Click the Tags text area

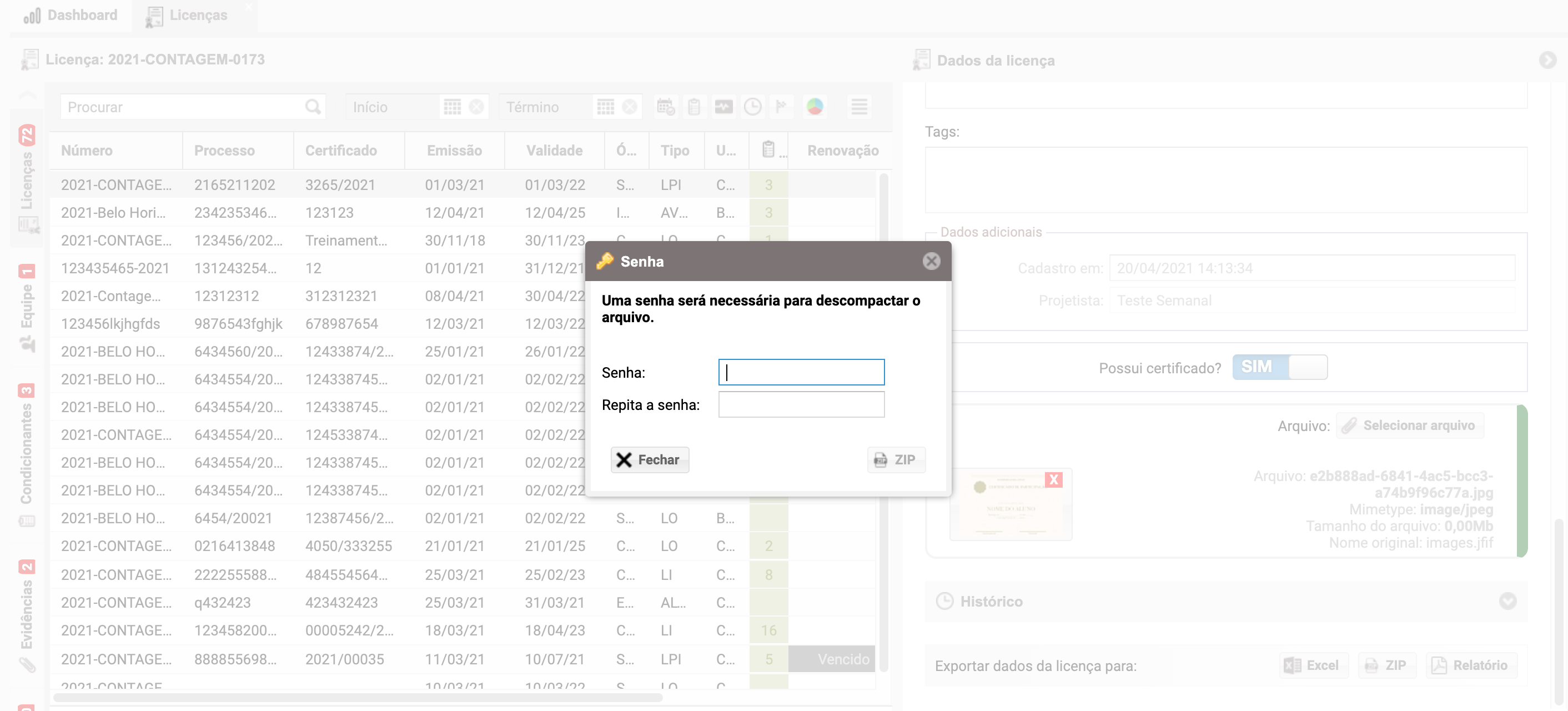point(1226,180)
